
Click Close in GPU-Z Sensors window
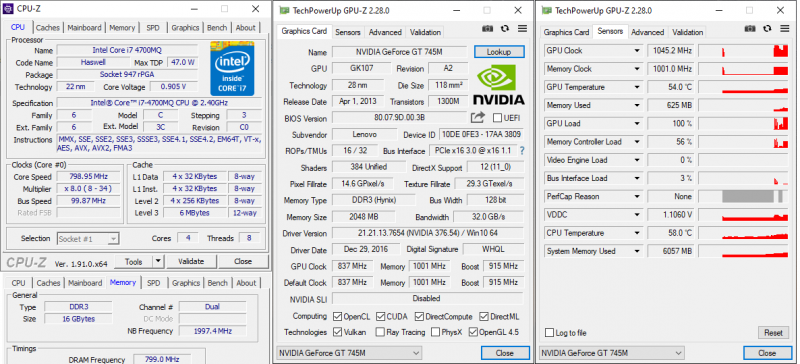(767, 353)
